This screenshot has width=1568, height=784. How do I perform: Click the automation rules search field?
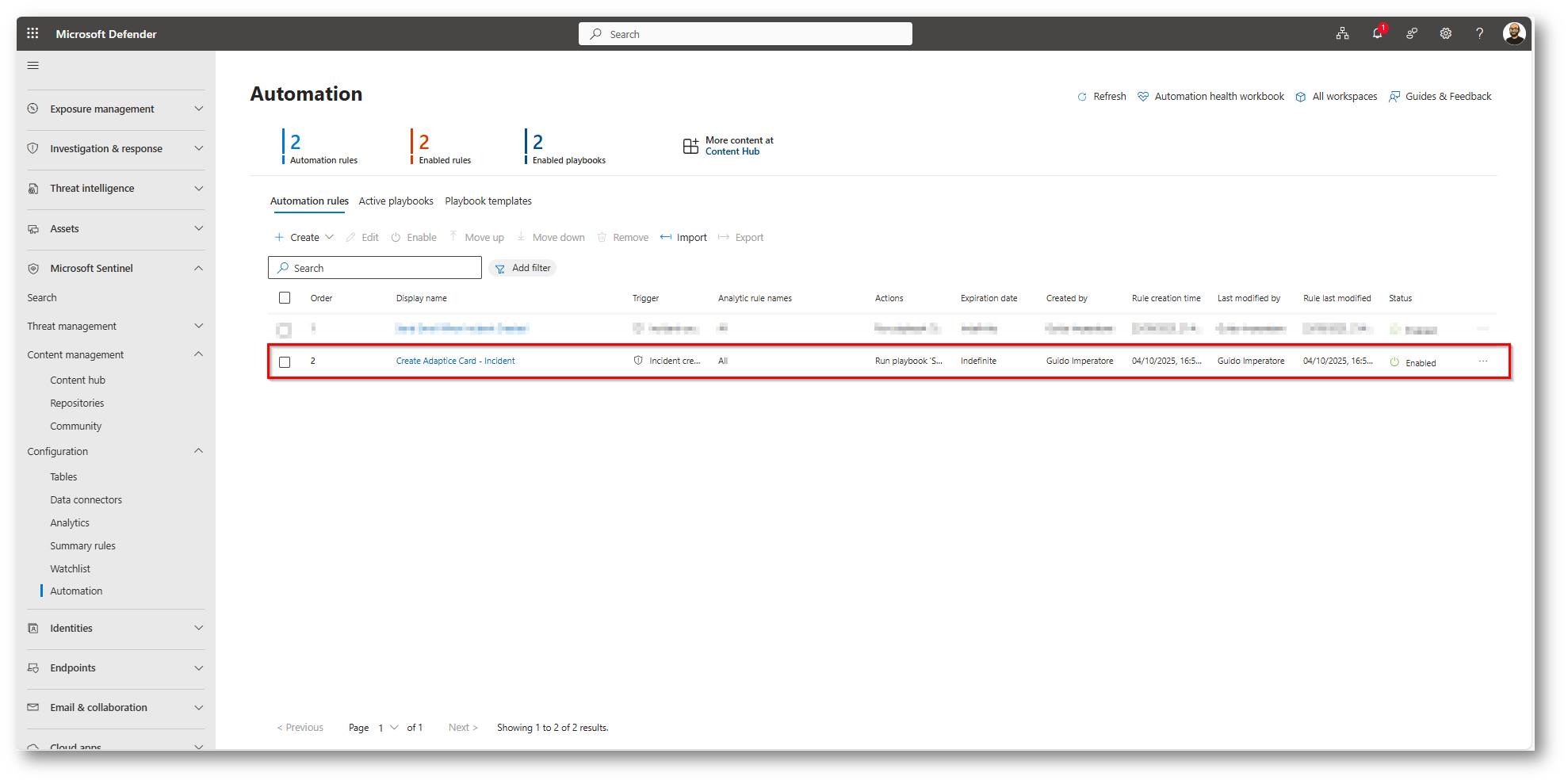(375, 269)
